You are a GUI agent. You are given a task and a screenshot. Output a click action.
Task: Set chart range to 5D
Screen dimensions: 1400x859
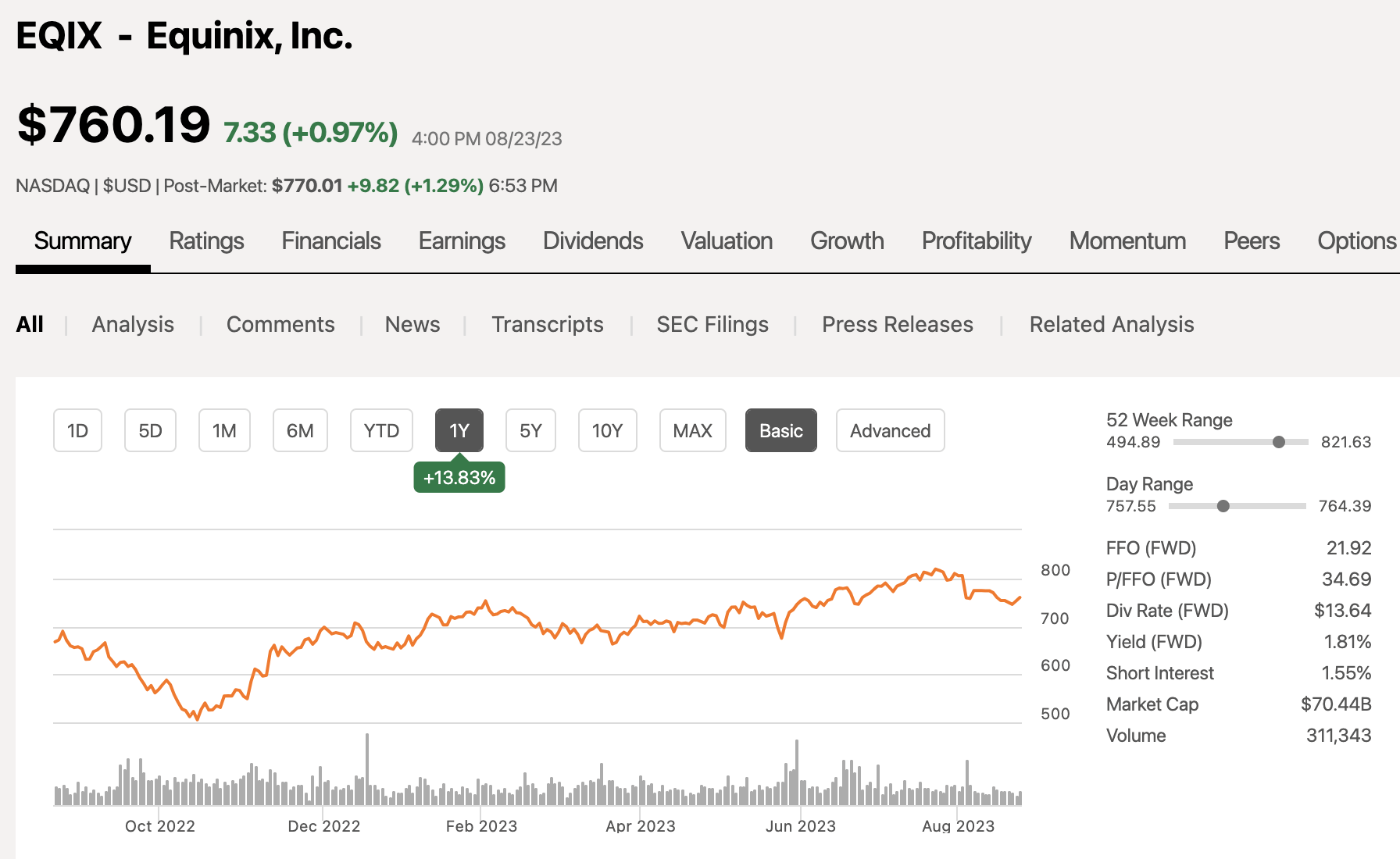tap(150, 430)
